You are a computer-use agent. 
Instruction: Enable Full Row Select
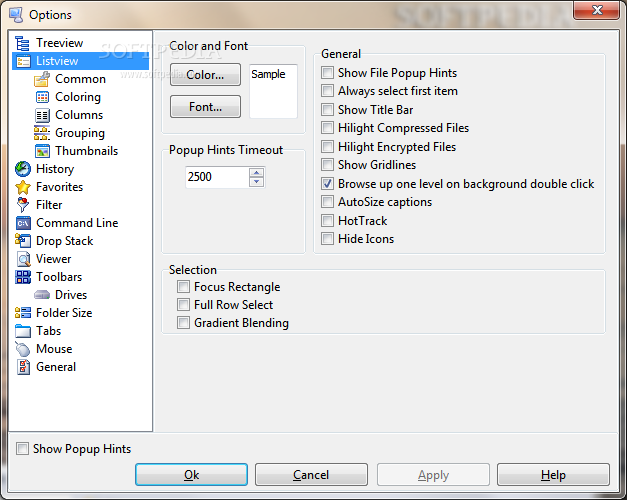pos(184,305)
